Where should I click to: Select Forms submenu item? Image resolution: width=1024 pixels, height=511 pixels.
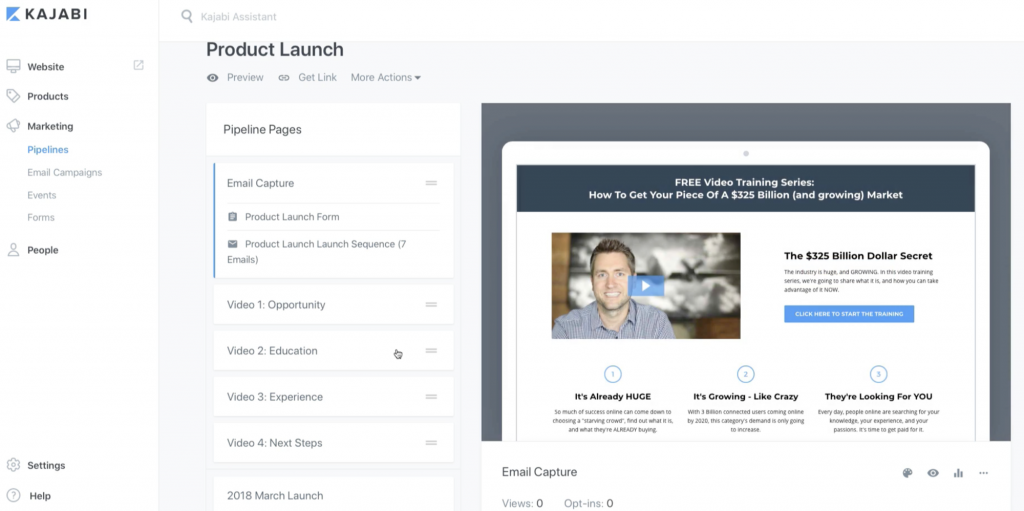pyautogui.click(x=41, y=218)
